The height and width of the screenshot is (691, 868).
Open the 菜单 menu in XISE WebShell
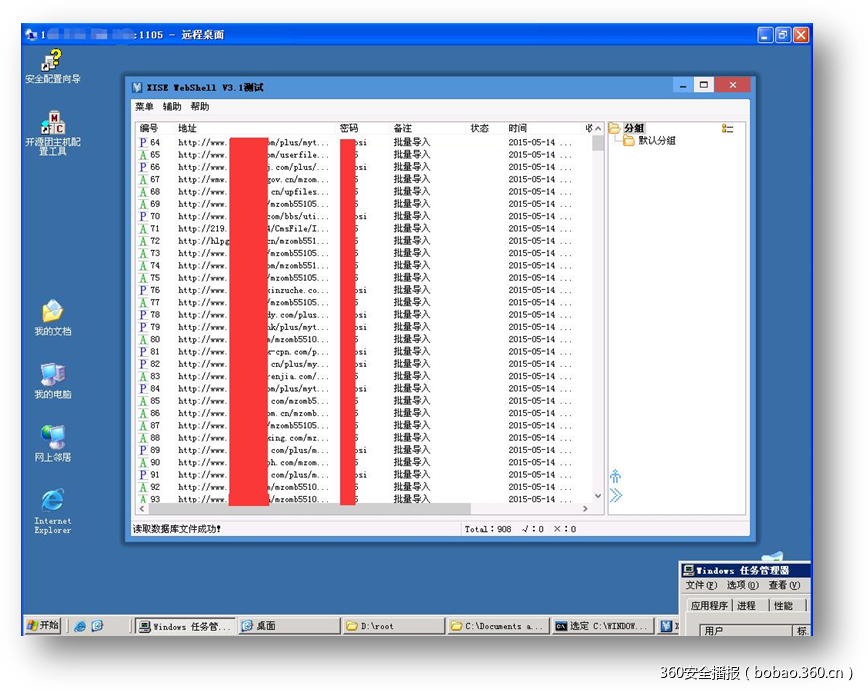144,107
